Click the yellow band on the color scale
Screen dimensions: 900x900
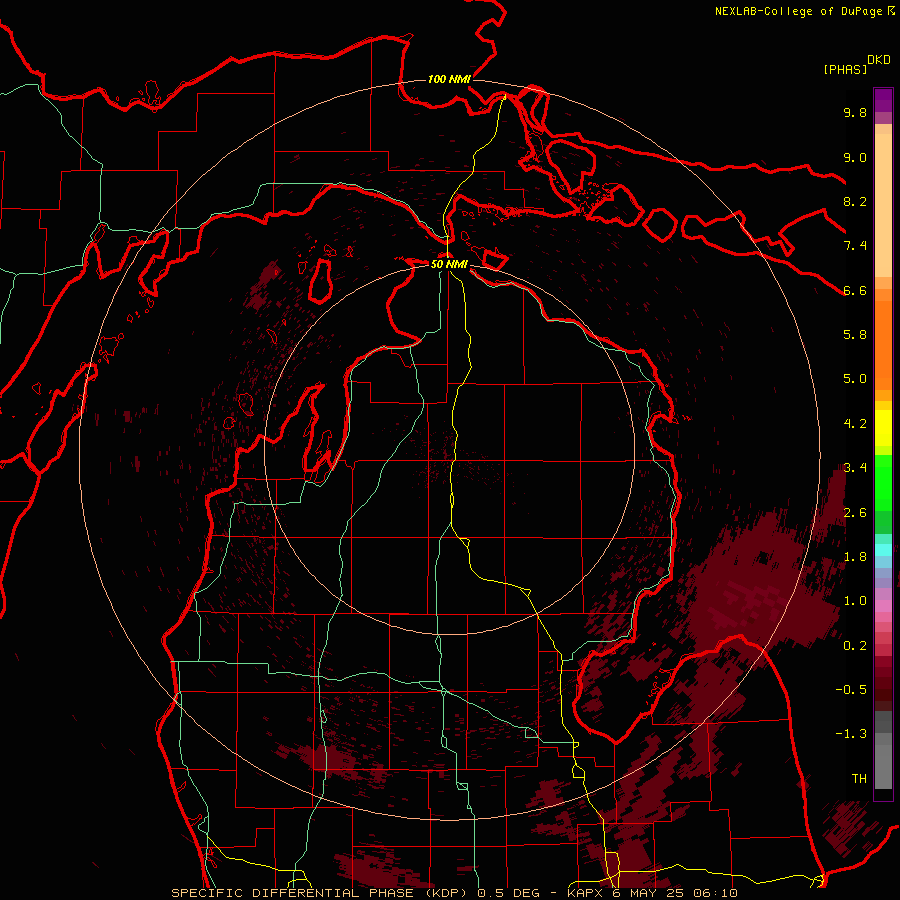883,428
